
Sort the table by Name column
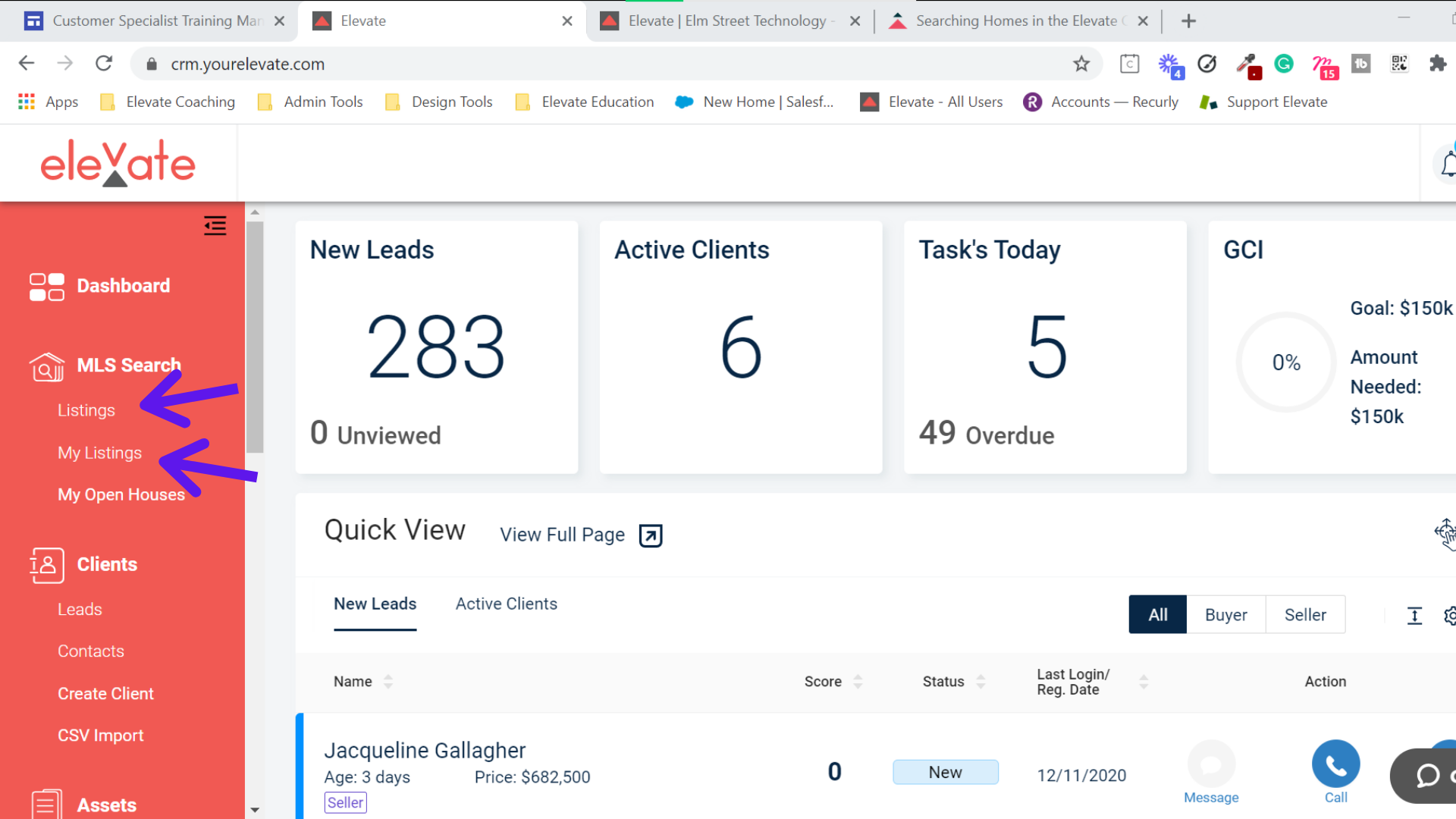388,682
